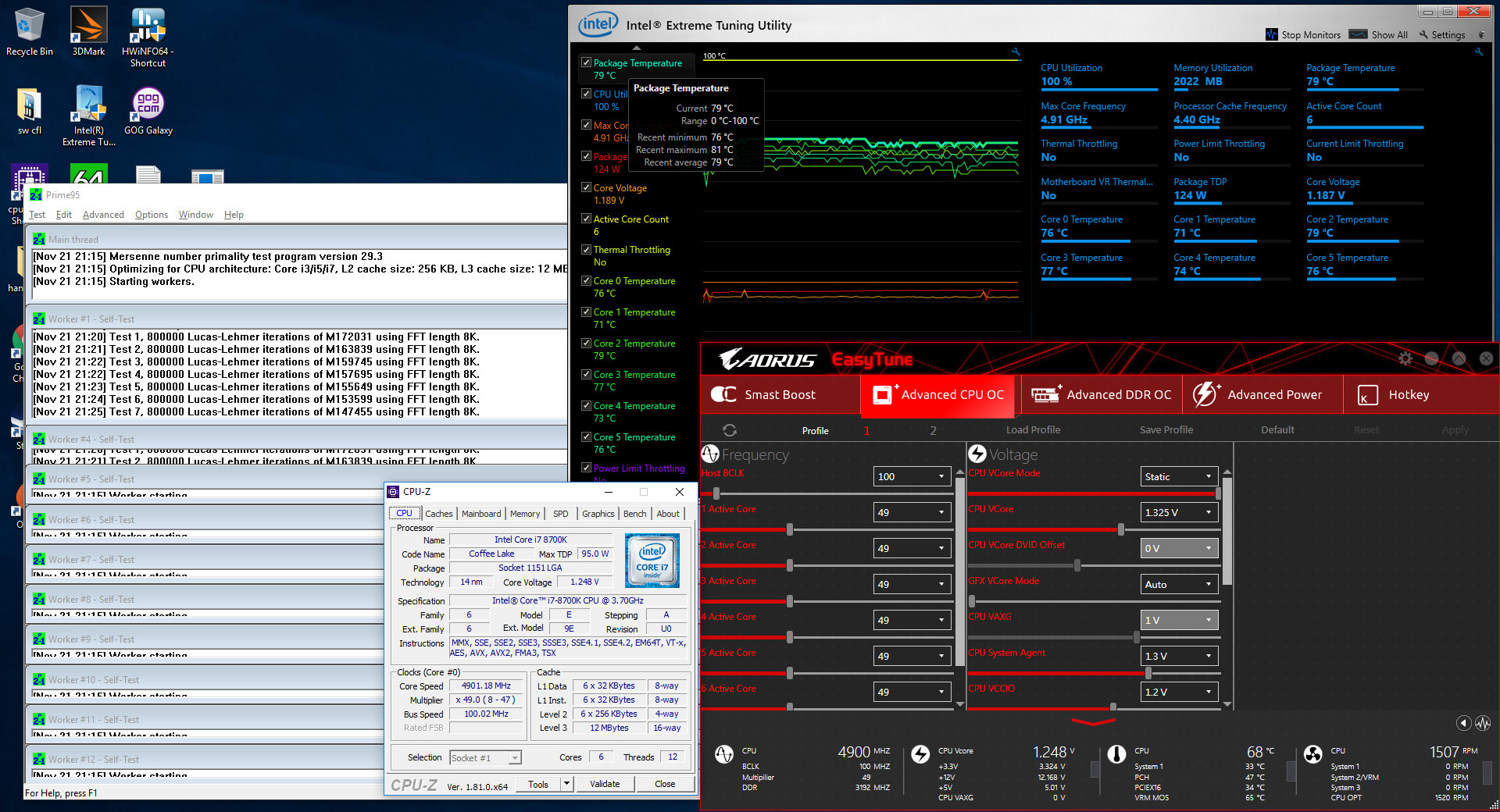Click the Advanced Power lightning icon
1500x812 pixels.
coord(1205,394)
